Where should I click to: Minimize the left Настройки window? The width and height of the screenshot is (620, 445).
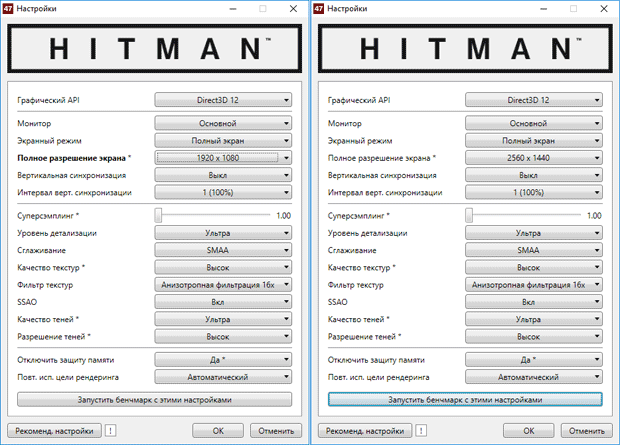point(233,9)
